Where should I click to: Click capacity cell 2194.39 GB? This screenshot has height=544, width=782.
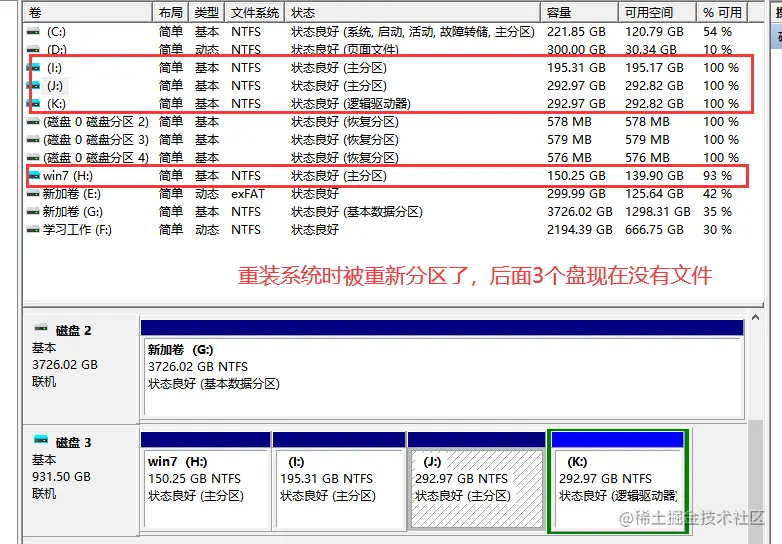pos(580,230)
